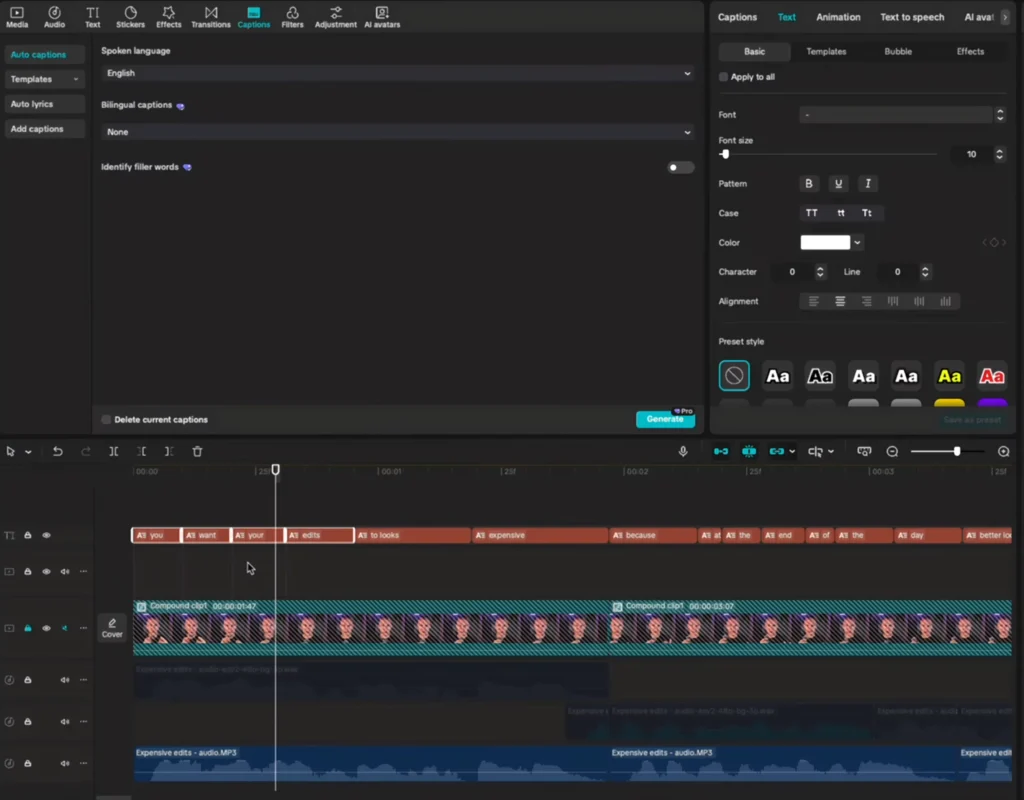This screenshot has height=800, width=1024.
Task: Expand the text Color dropdown arrow
Action: tap(858, 243)
